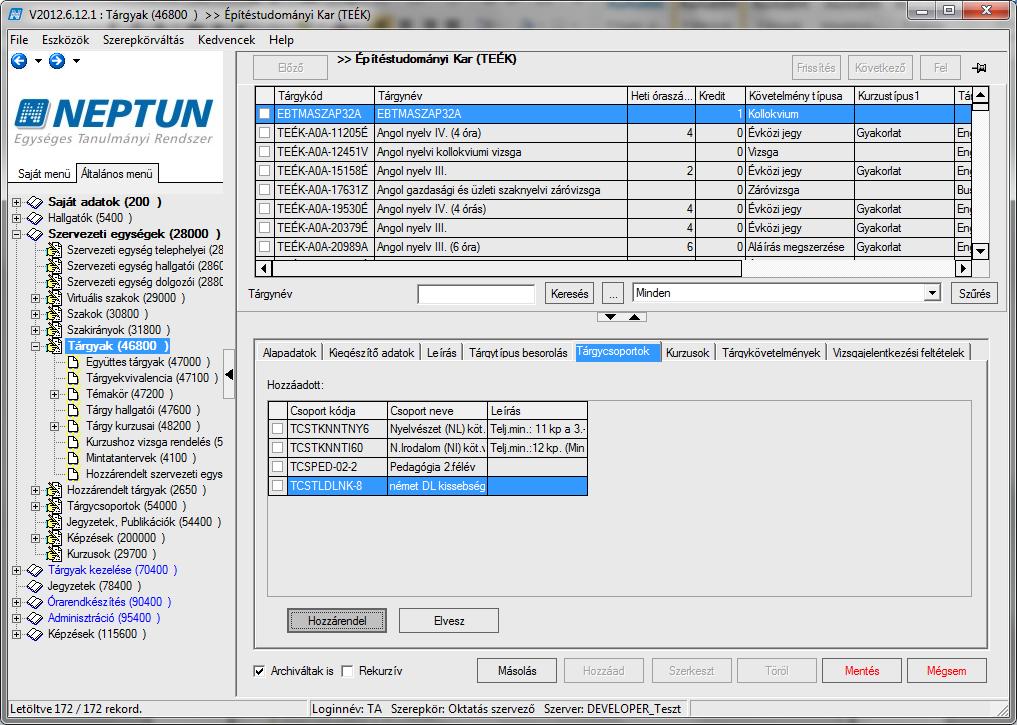1017x725 pixels.
Task: Collapse the Tárgyak (46800) tree node
Action: (36, 346)
